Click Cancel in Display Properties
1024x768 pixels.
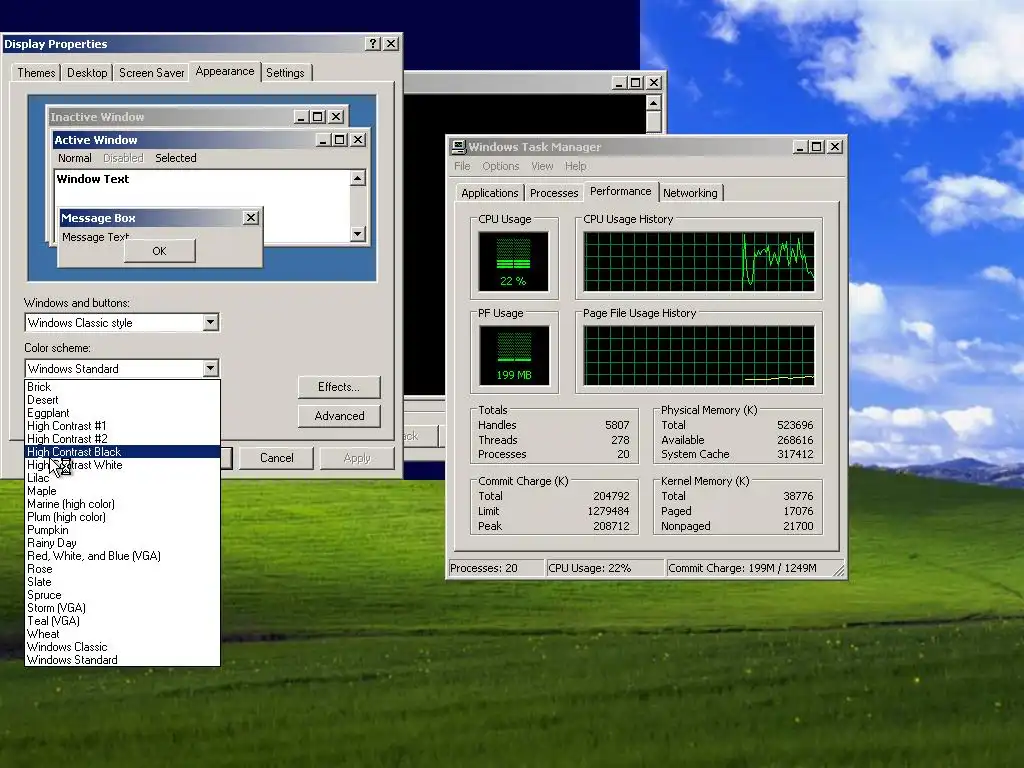[x=276, y=458]
